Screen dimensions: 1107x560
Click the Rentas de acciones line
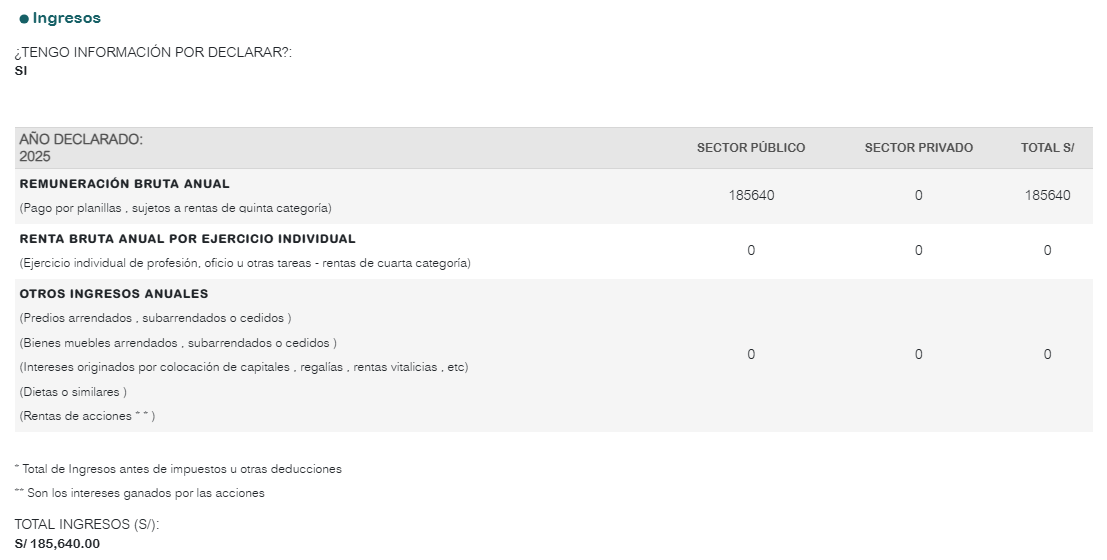point(88,416)
